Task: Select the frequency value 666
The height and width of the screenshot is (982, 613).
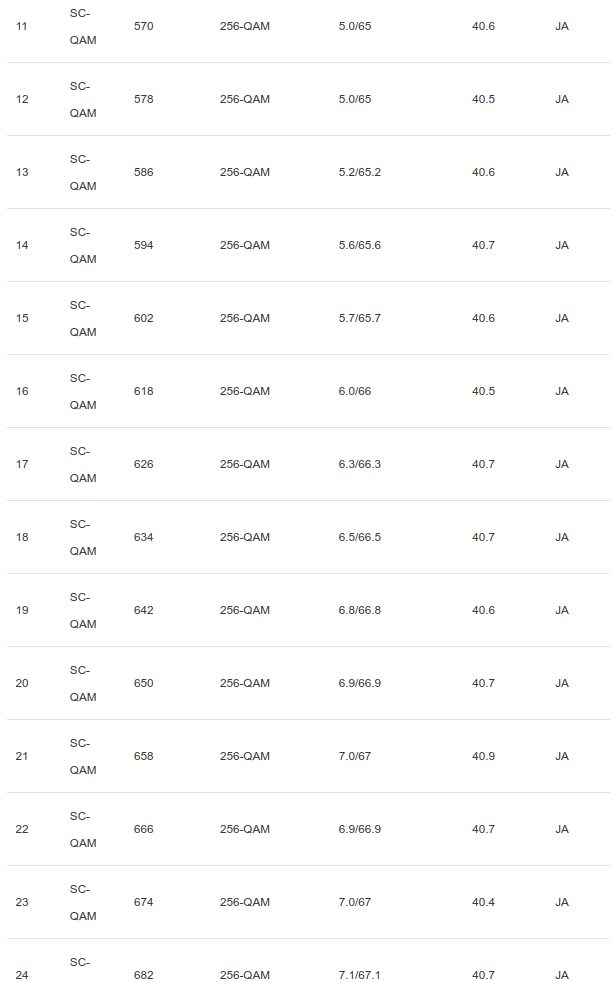Action: click(x=144, y=829)
